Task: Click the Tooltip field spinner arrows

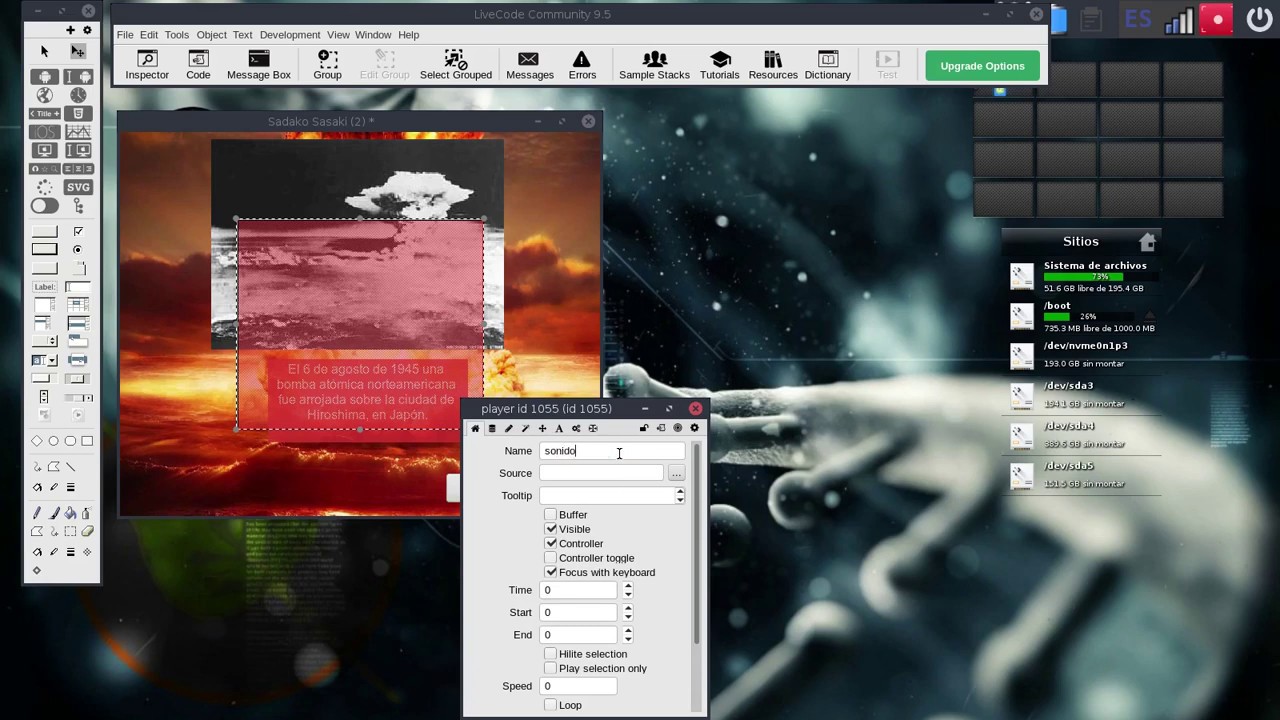Action: point(680,496)
